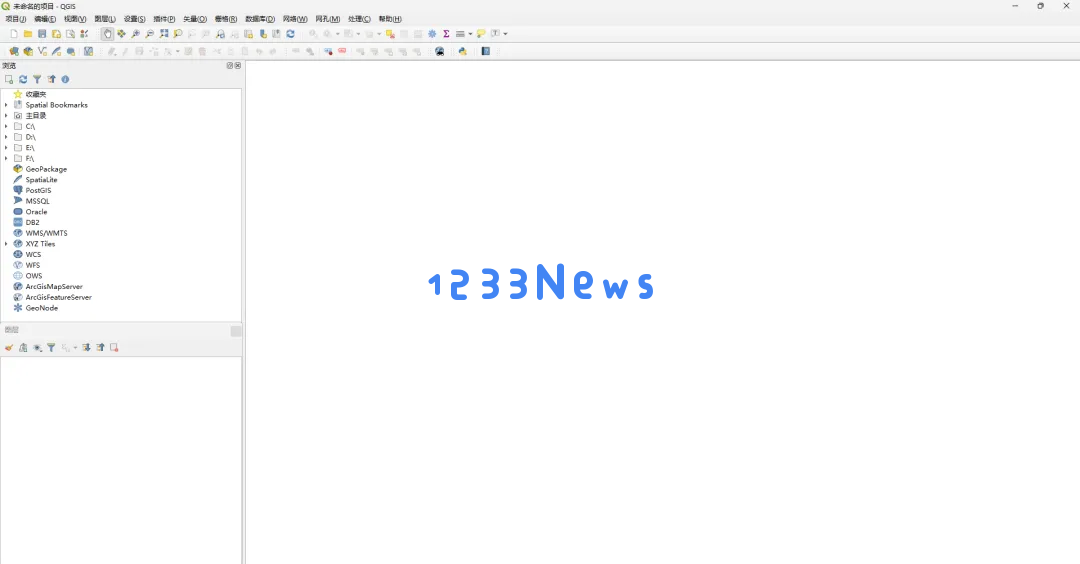This screenshot has width=1080, height=564.
Task: Click New Shapefile Layer icon
Action: pyautogui.click(x=42, y=52)
